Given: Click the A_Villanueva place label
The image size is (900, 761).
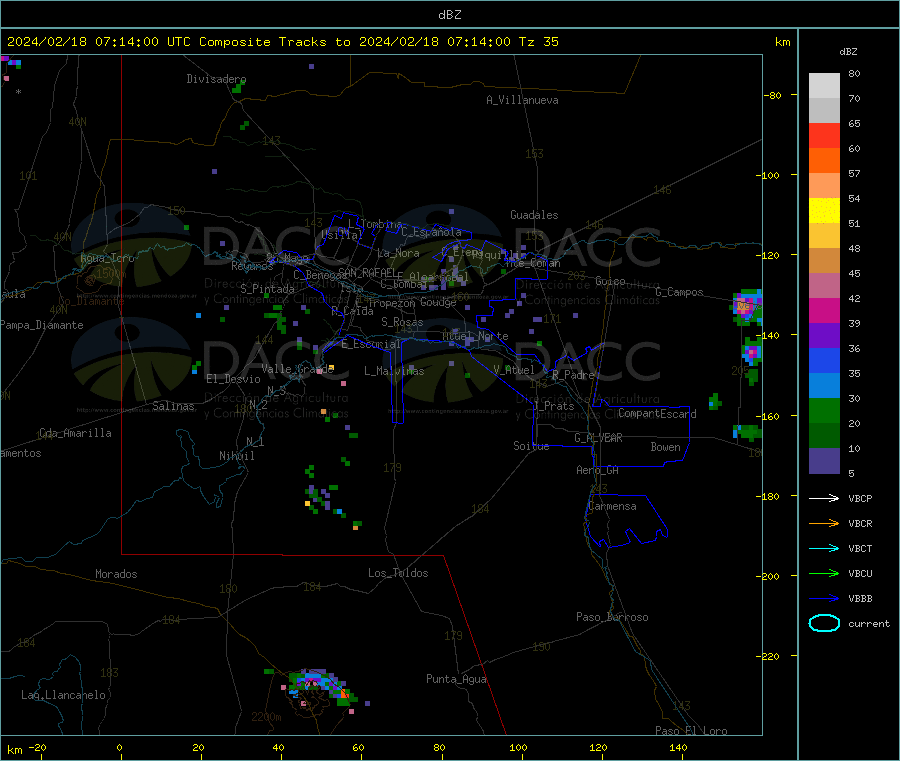Looking at the screenshot, I should 522,100.
